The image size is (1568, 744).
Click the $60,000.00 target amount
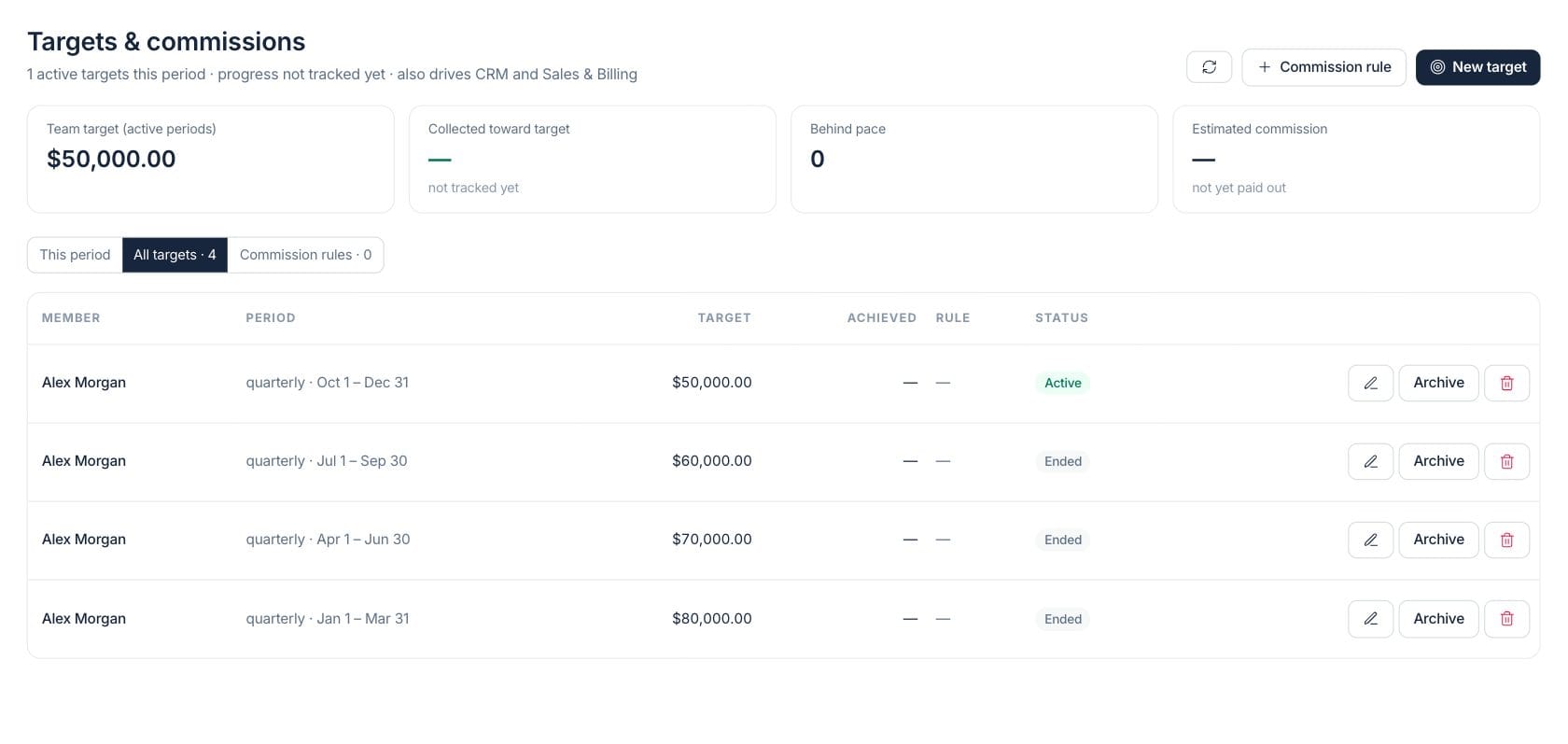click(x=712, y=461)
